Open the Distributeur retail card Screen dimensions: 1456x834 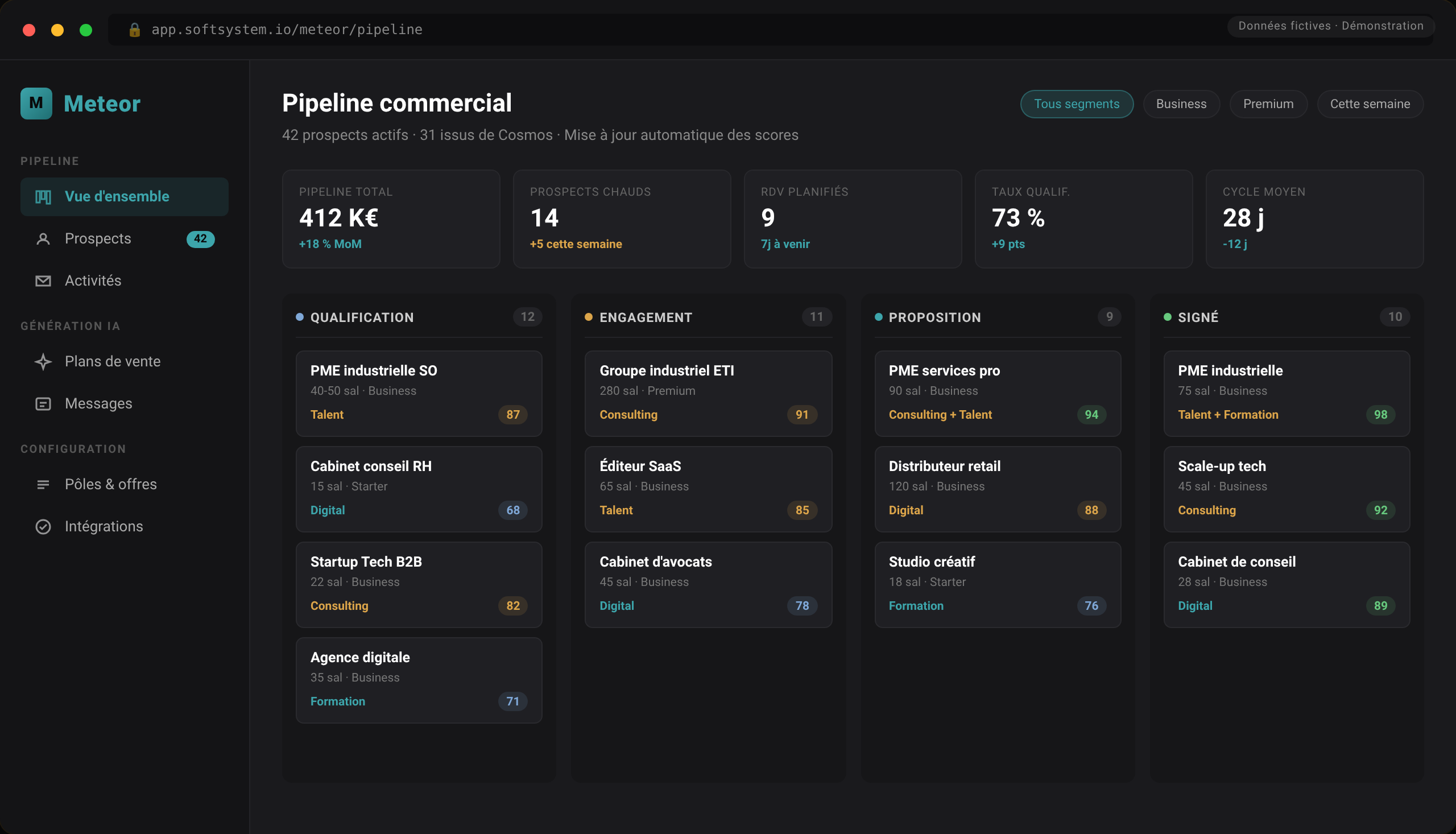(x=998, y=489)
